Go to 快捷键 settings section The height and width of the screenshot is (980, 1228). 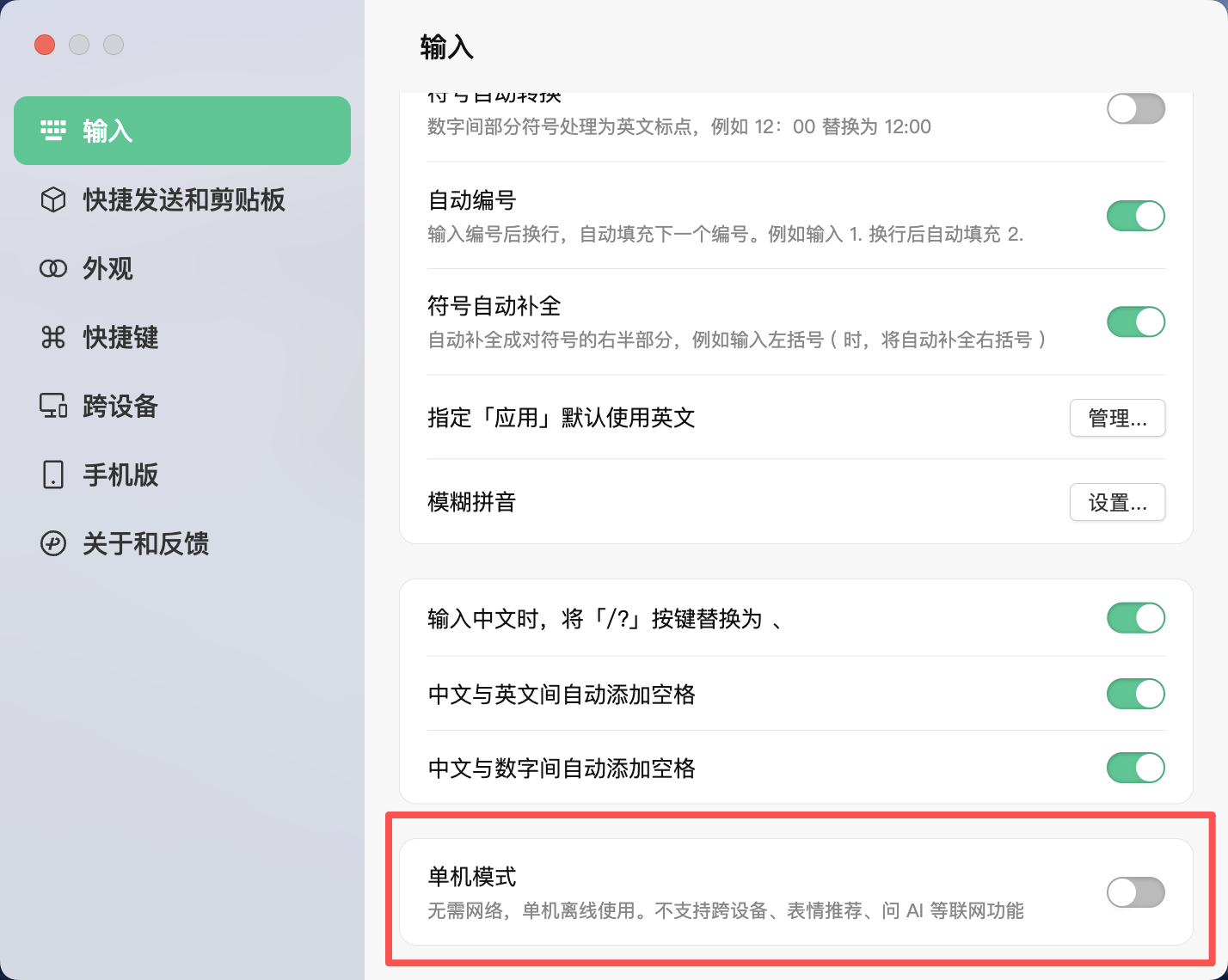coord(120,337)
